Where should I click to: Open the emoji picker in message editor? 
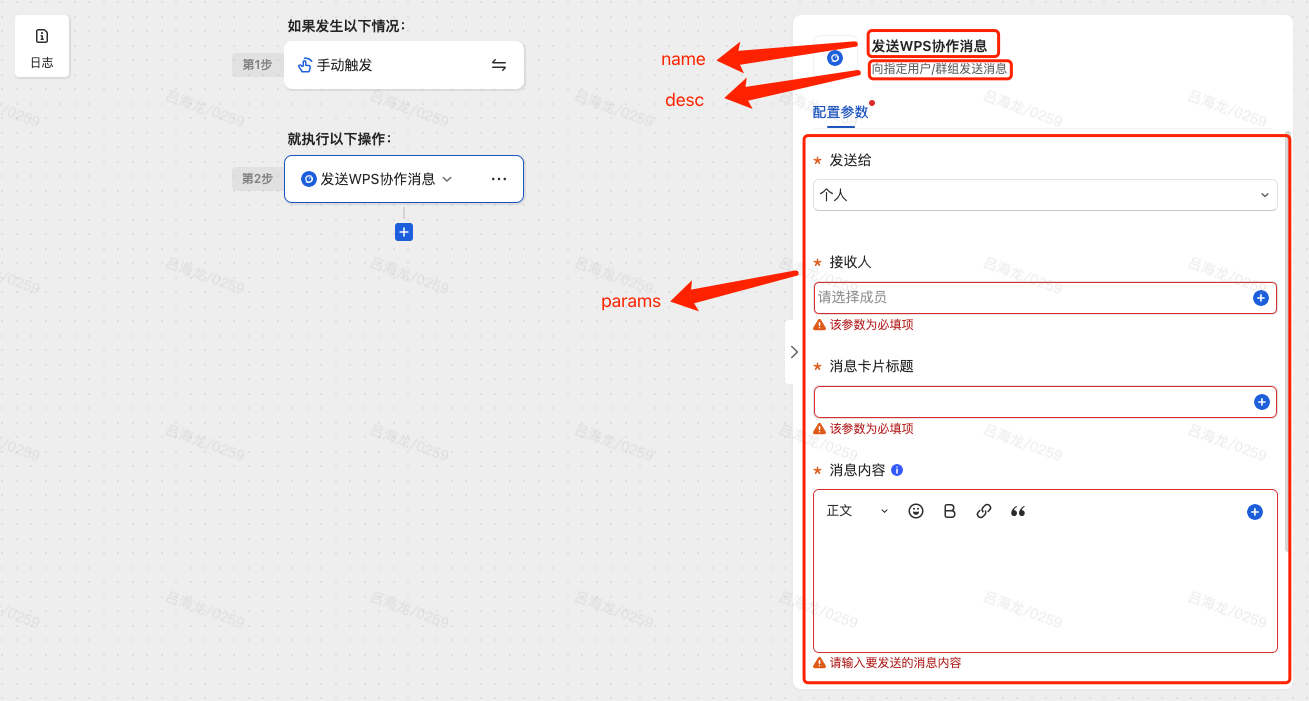[x=916, y=511]
